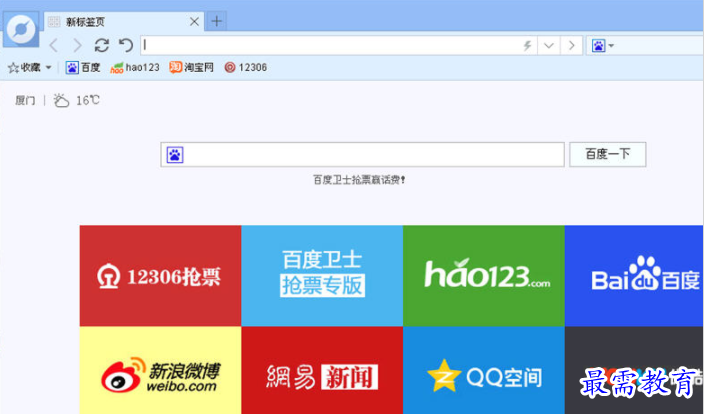Screen dimensions: 704x414
Task: Click the 16℃ temperature text
Action: pos(88,100)
